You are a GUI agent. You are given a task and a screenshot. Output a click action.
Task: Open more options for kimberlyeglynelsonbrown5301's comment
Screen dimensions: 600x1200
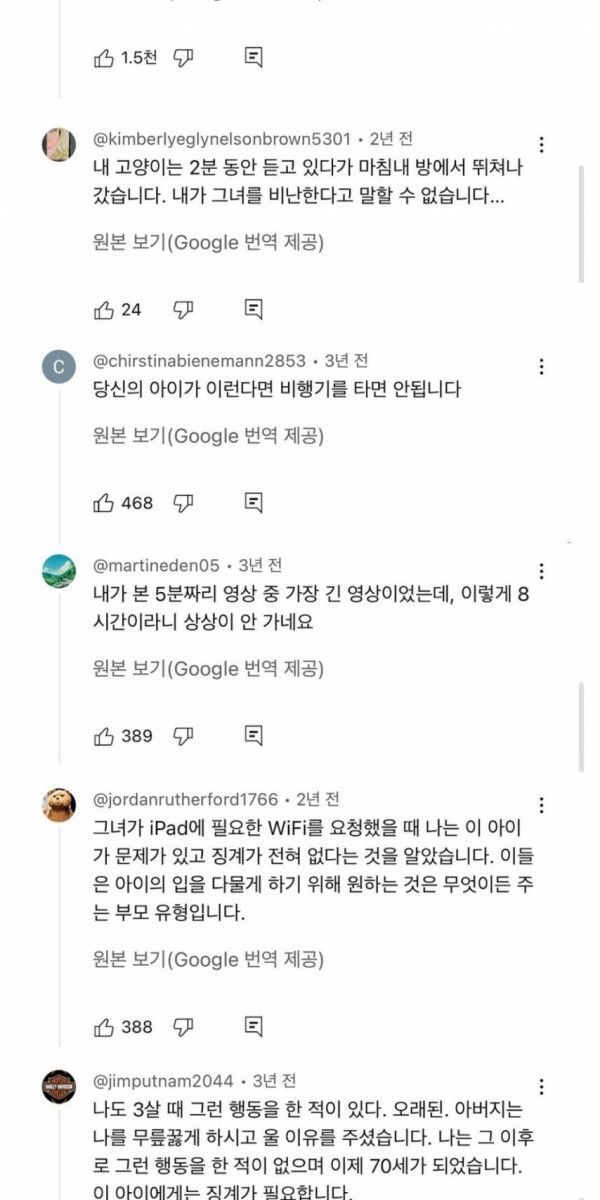tap(541, 144)
